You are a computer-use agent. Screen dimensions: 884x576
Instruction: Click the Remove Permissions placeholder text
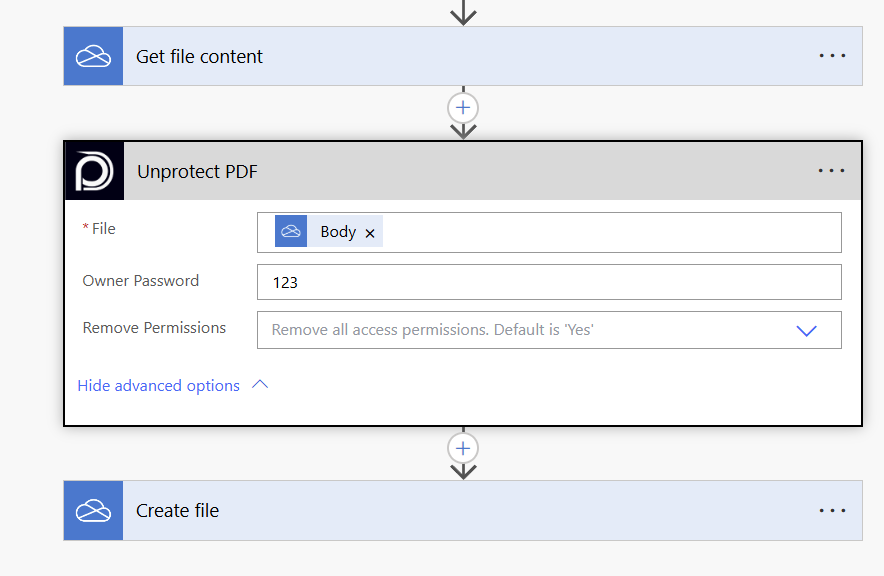point(432,329)
